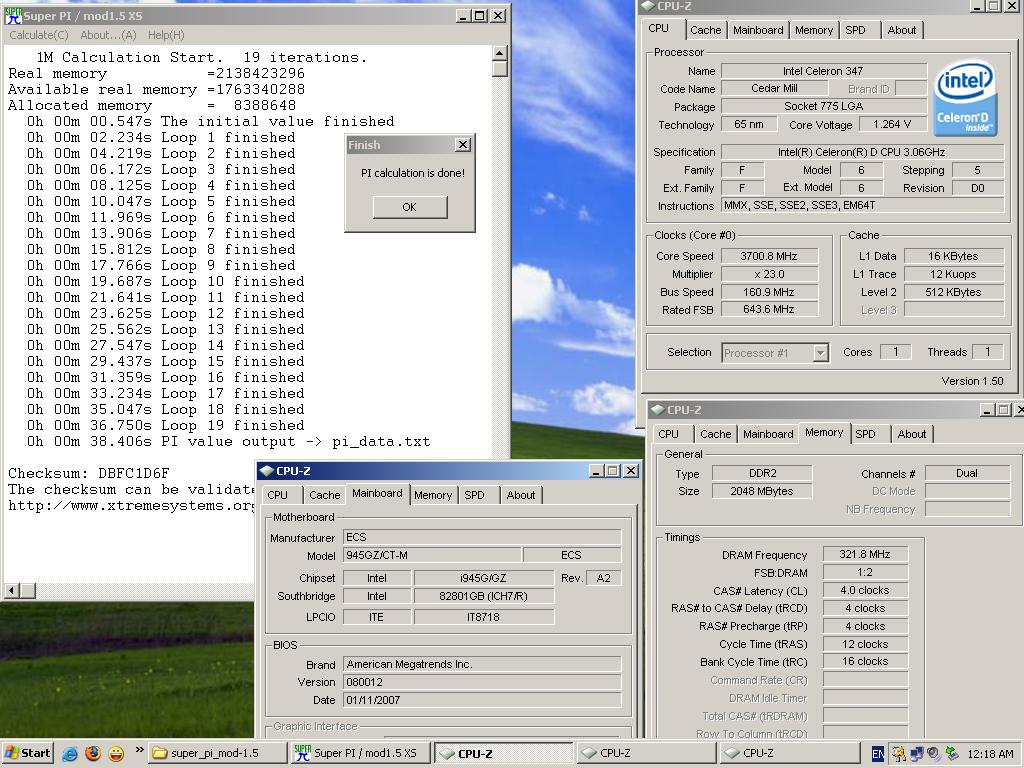Select Memory tab in the mainboard CPU-Z window
The width and height of the screenshot is (1024, 768).
[433, 495]
